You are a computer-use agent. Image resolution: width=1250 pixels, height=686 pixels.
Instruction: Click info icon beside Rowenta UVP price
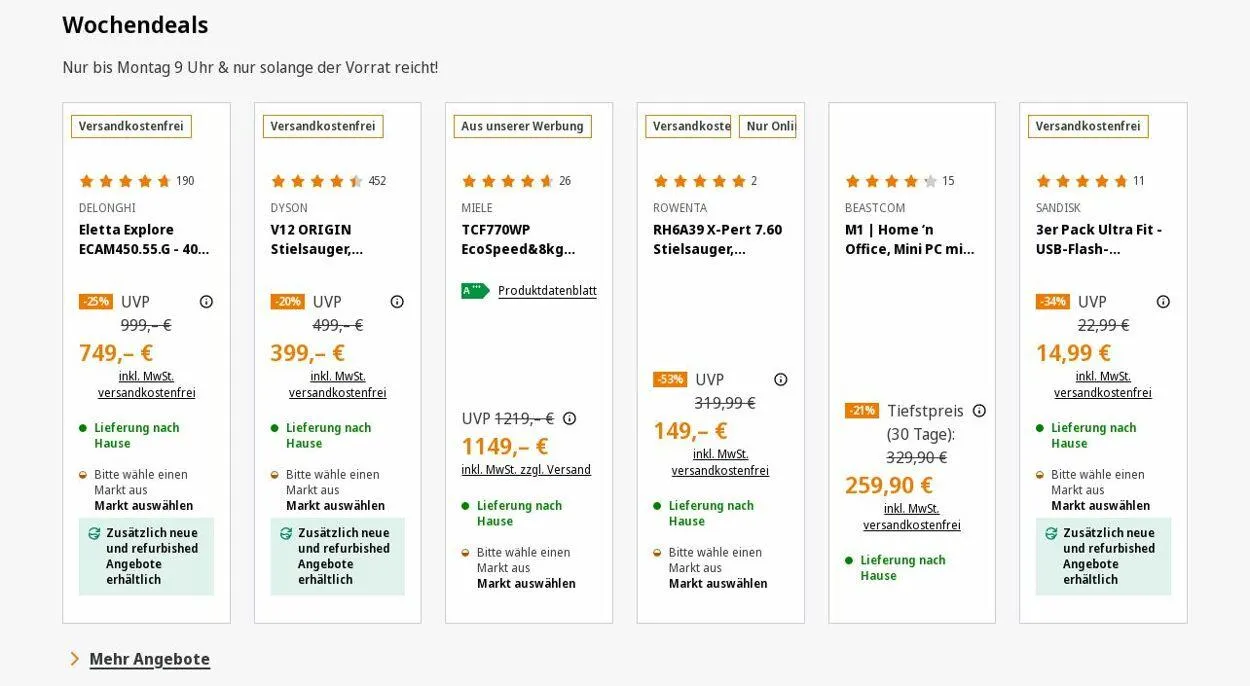click(x=781, y=380)
